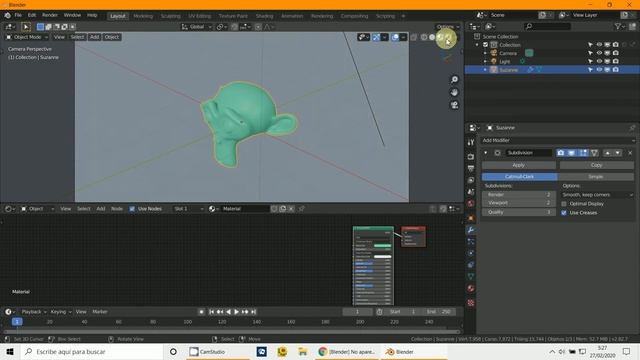This screenshot has width=640, height=360.
Task: Open the viewport Options dropdown
Action: pos(448,27)
